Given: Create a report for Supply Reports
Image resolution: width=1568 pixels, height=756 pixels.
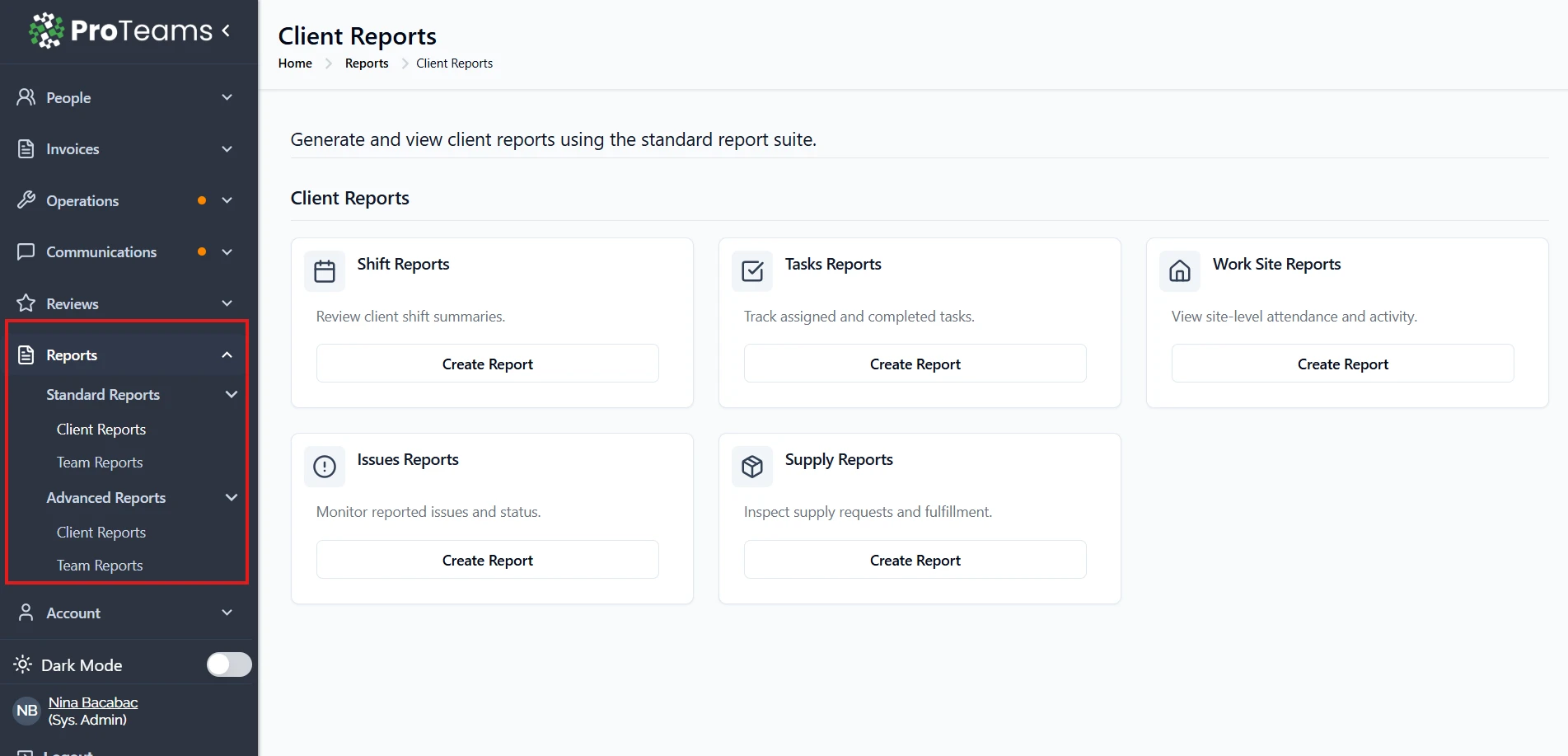Looking at the screenshot, I should click(x=915, y=560).
